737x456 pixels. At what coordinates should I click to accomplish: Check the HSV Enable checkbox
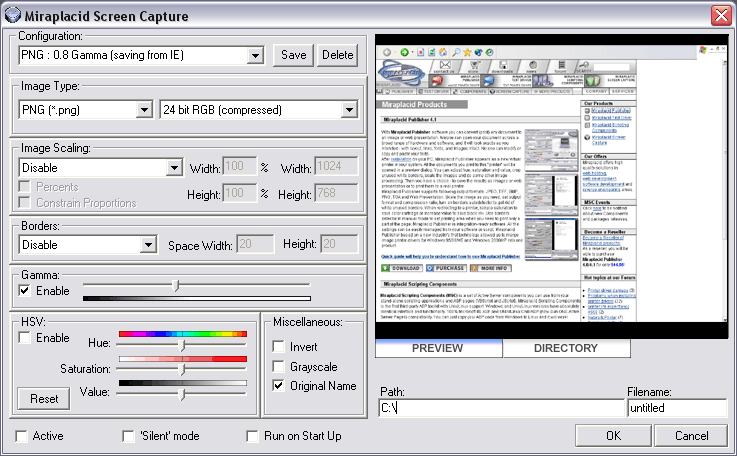click(x=24, y=338)
